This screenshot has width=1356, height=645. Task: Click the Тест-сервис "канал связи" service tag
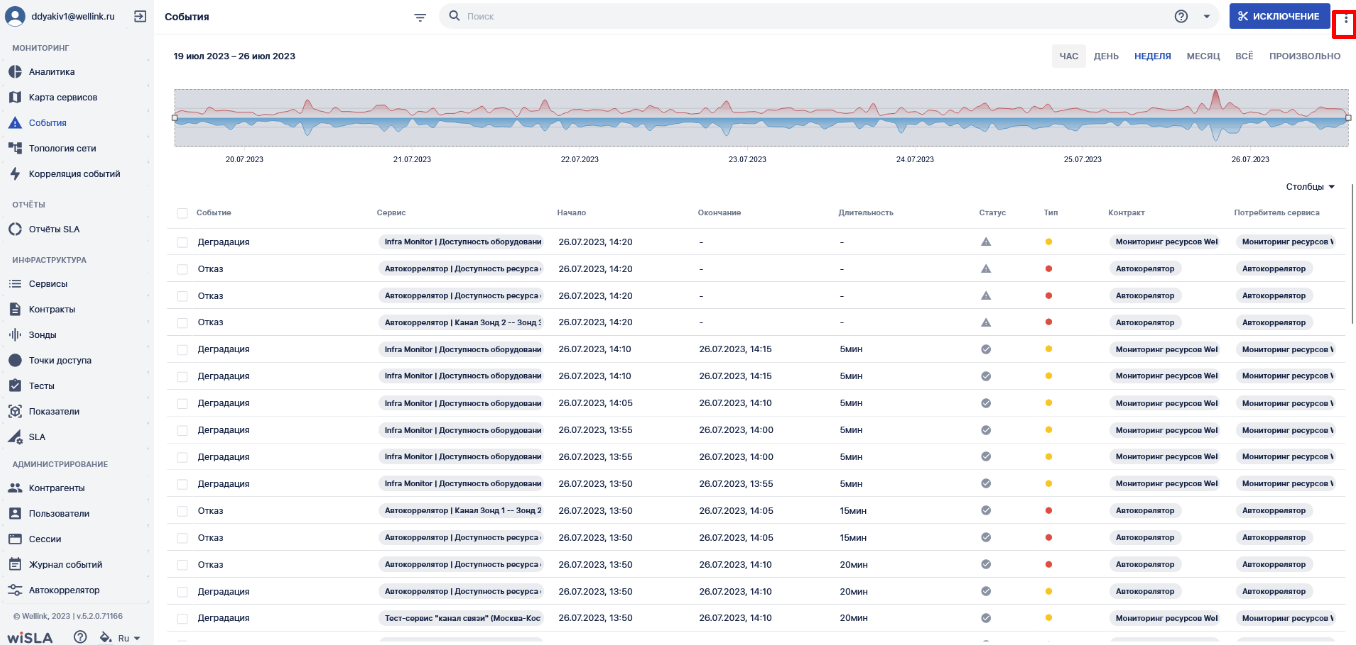pos(462,618)
